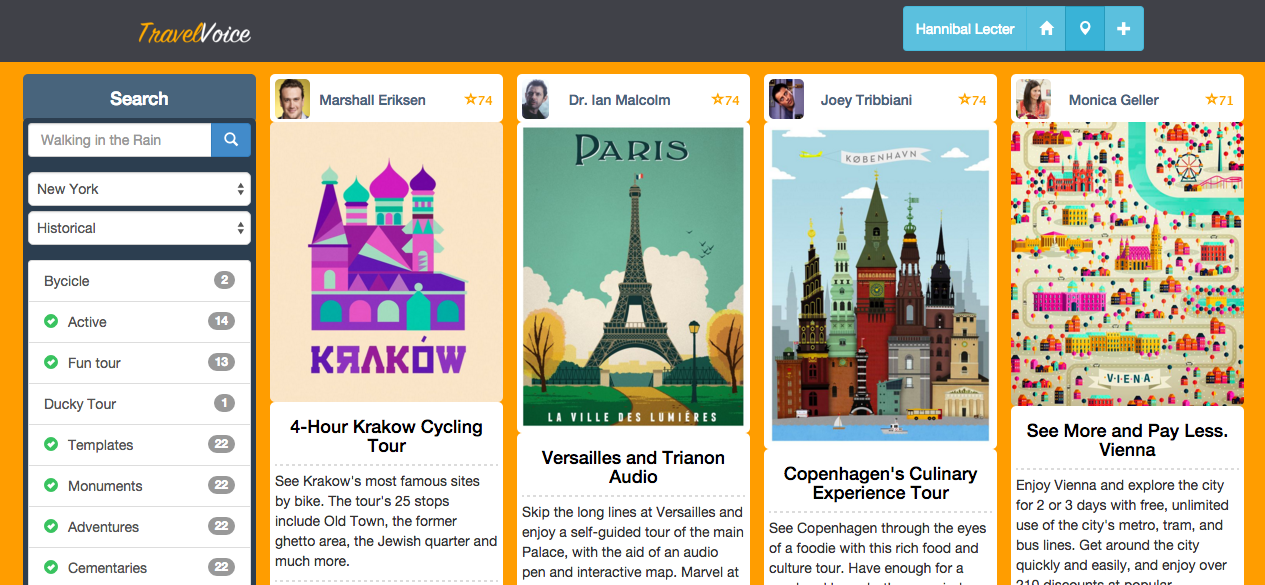1265x585 pixels.
Task: Select the Bycicle category item
Action: pos(139,281)
